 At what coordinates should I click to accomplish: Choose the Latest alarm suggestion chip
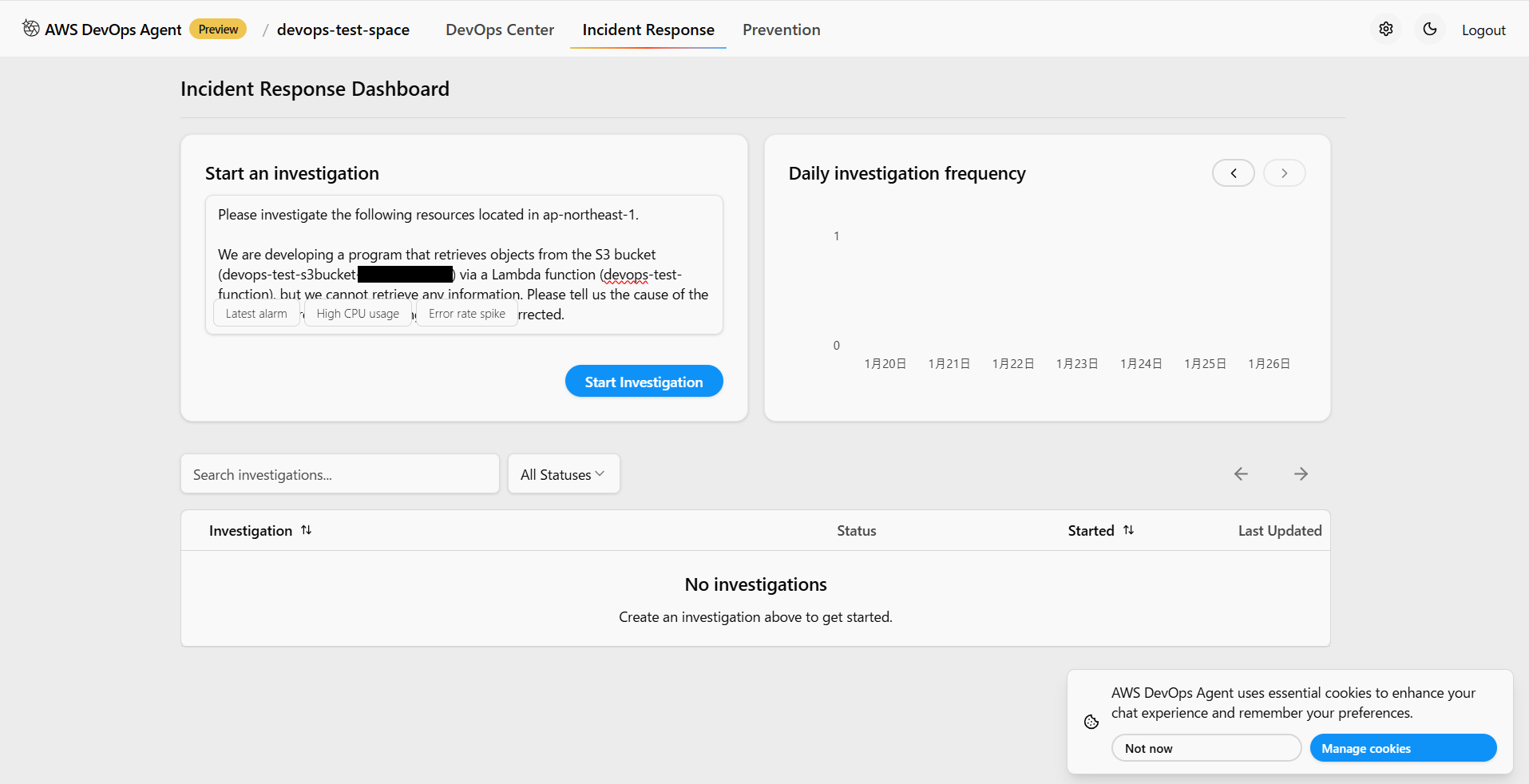pyautogui.click(x=256, y=314)
